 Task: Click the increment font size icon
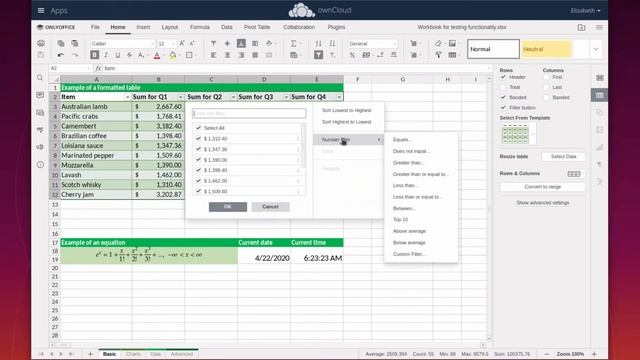[x=182, y=43]
